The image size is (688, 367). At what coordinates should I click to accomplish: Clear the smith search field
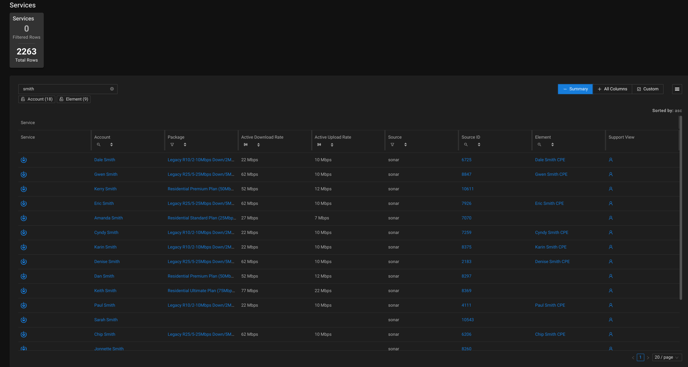pos(112,89)
